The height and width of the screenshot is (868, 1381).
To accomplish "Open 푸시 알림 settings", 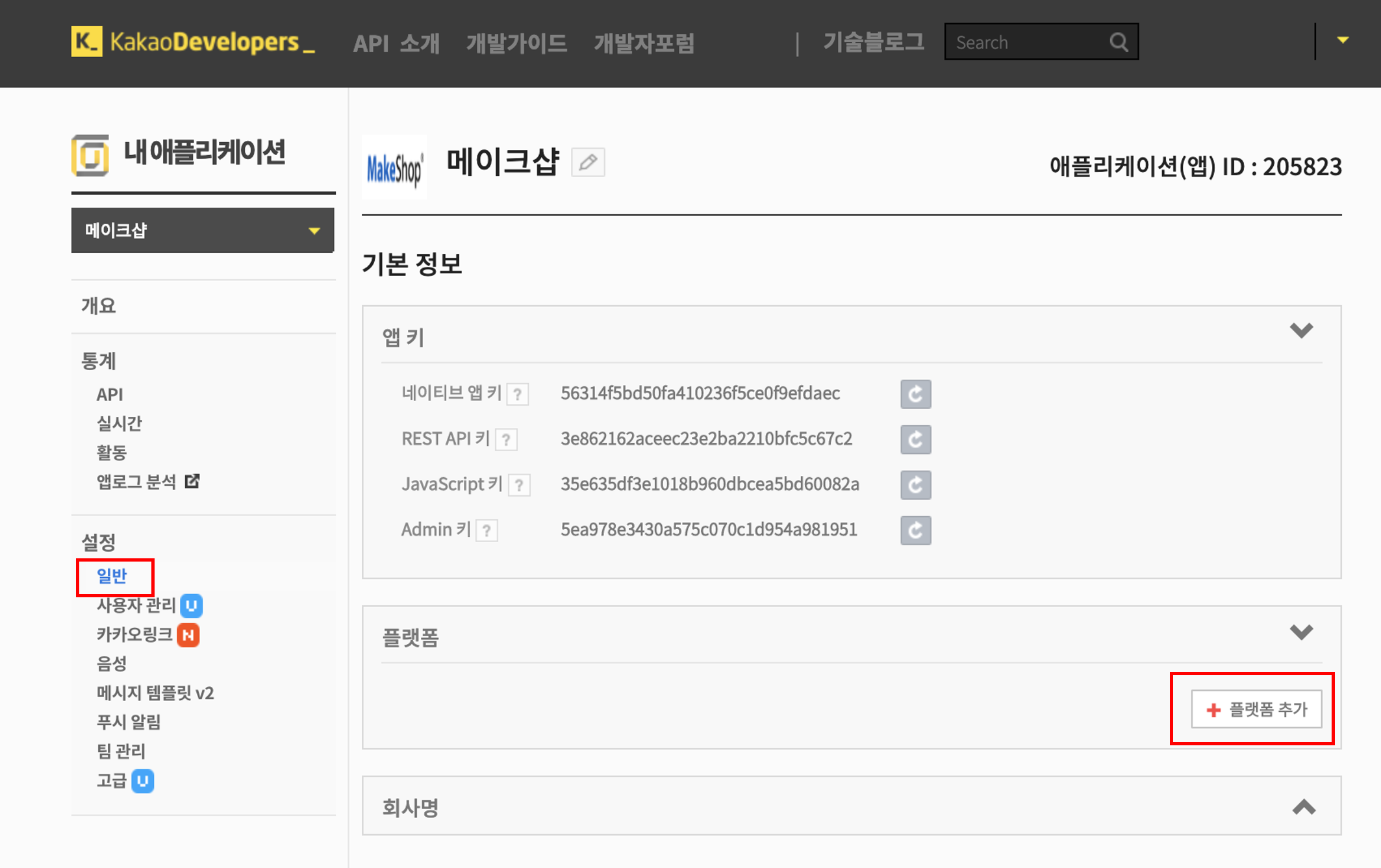I will click(129, 722).
